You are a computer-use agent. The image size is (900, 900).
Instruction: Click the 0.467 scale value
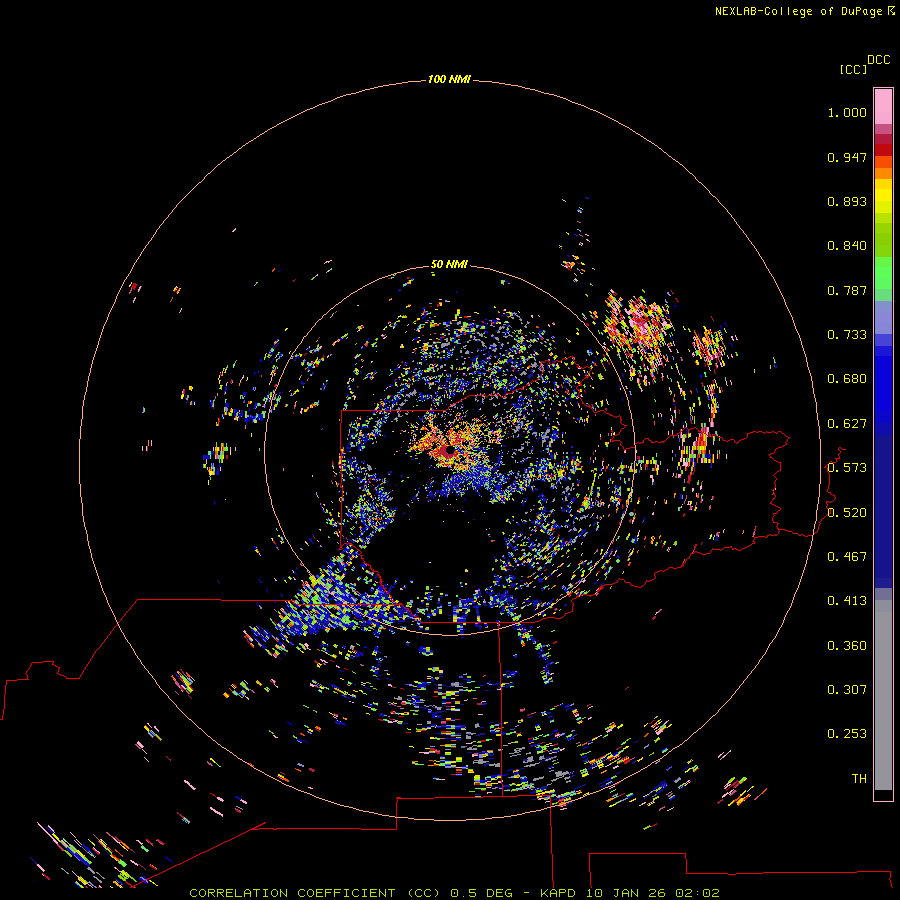click(x=847, y=557)
